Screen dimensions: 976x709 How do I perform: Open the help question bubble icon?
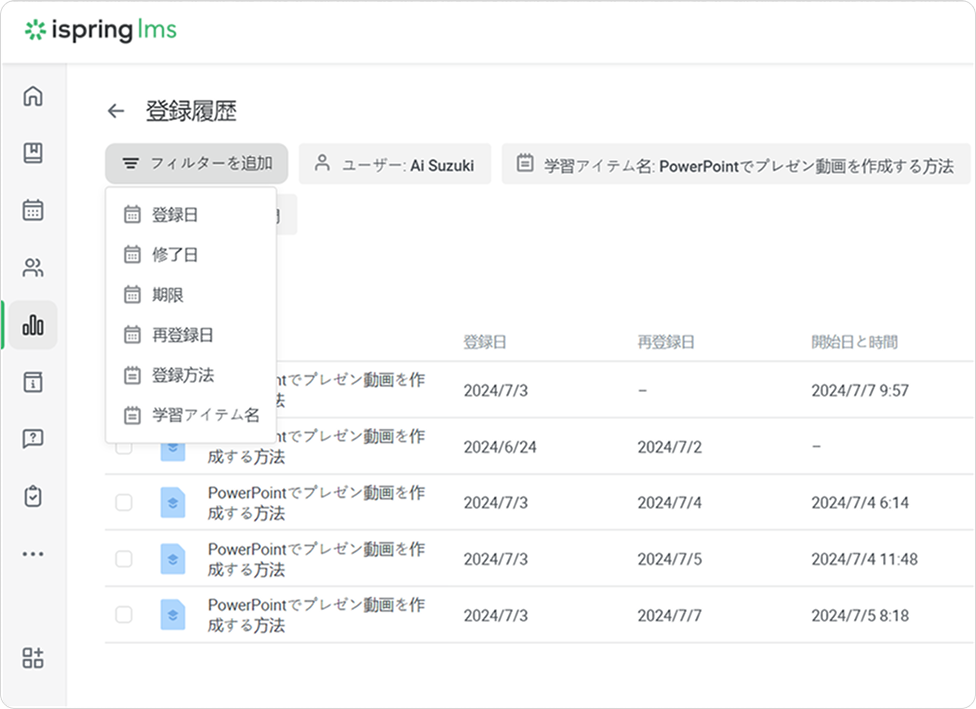33,439
